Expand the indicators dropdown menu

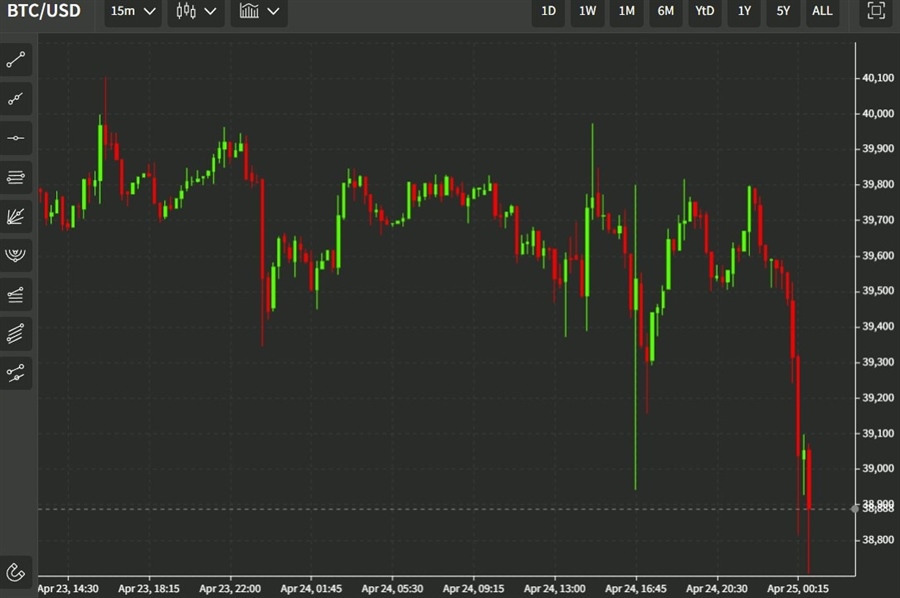[259, 11]
